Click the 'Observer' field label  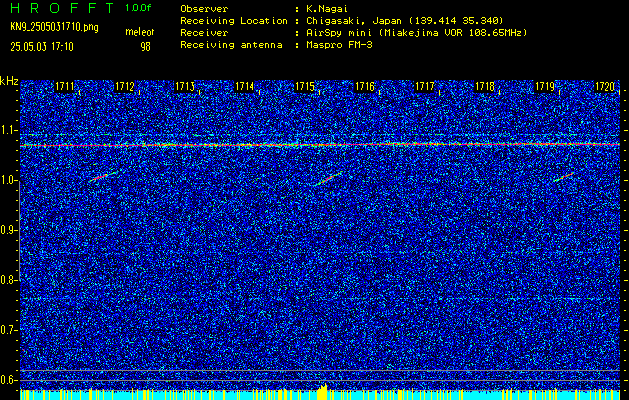tap(204, 8)
